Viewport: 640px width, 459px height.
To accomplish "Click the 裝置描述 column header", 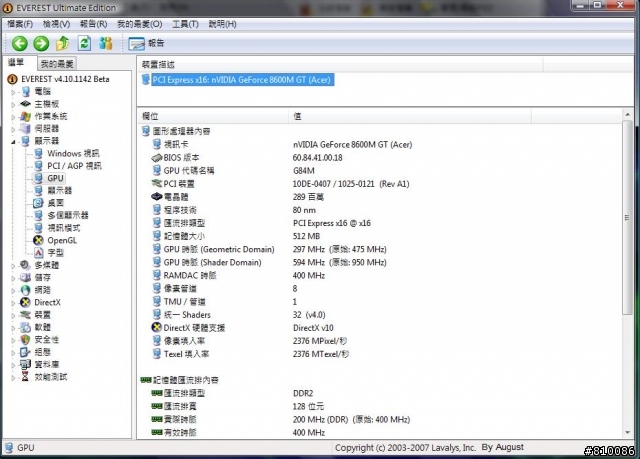I will pos(340,64).
